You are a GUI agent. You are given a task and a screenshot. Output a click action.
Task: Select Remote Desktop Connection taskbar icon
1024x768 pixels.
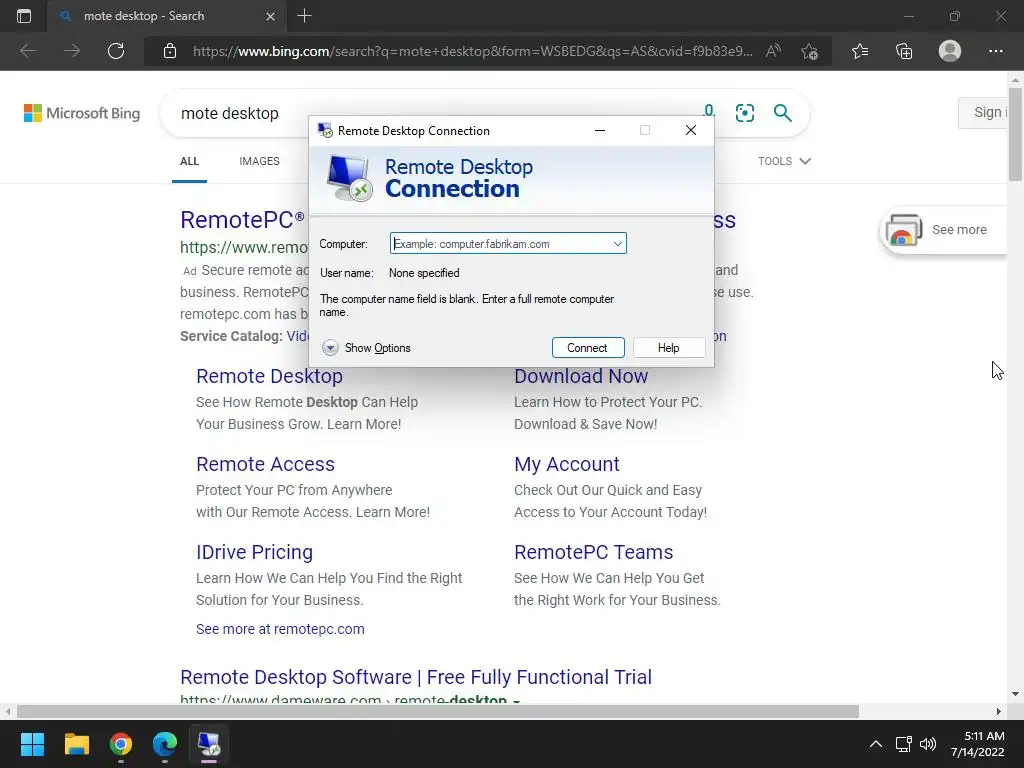(209, 744)
